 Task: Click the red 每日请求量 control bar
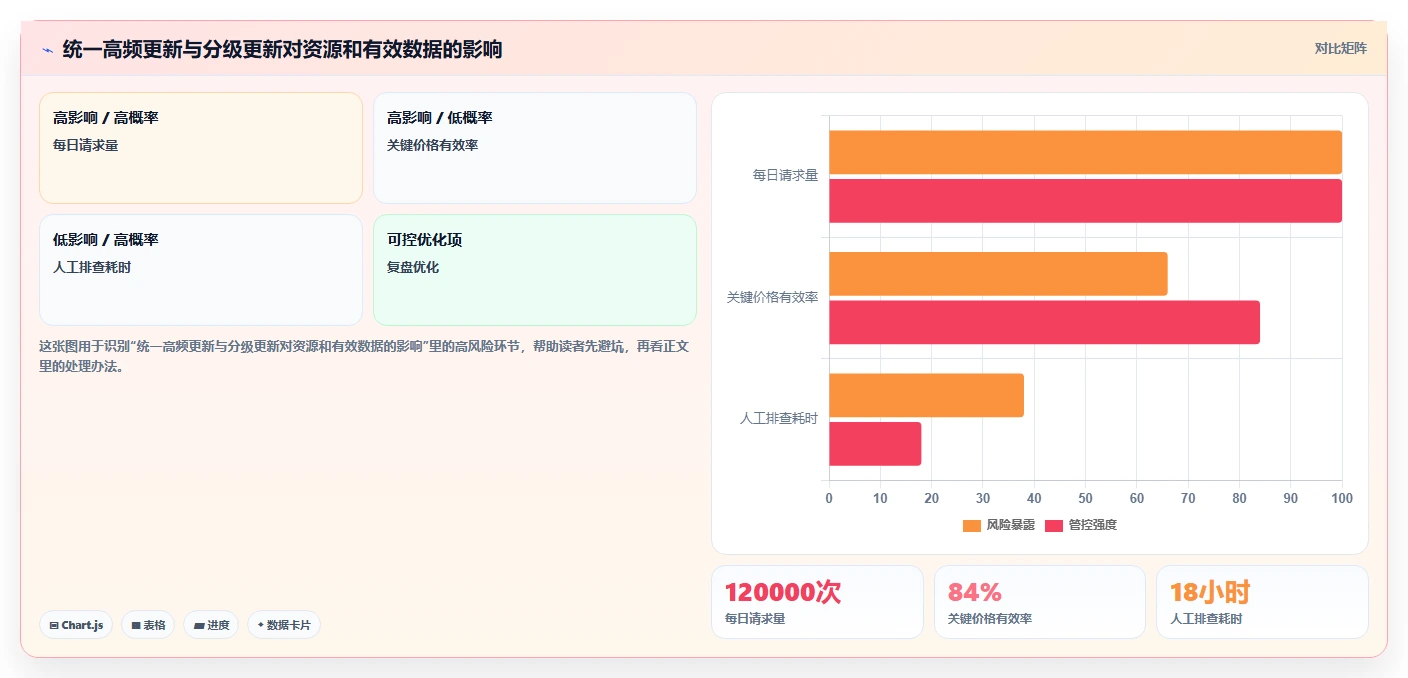pyautogui.click(x=1085, y=201)
